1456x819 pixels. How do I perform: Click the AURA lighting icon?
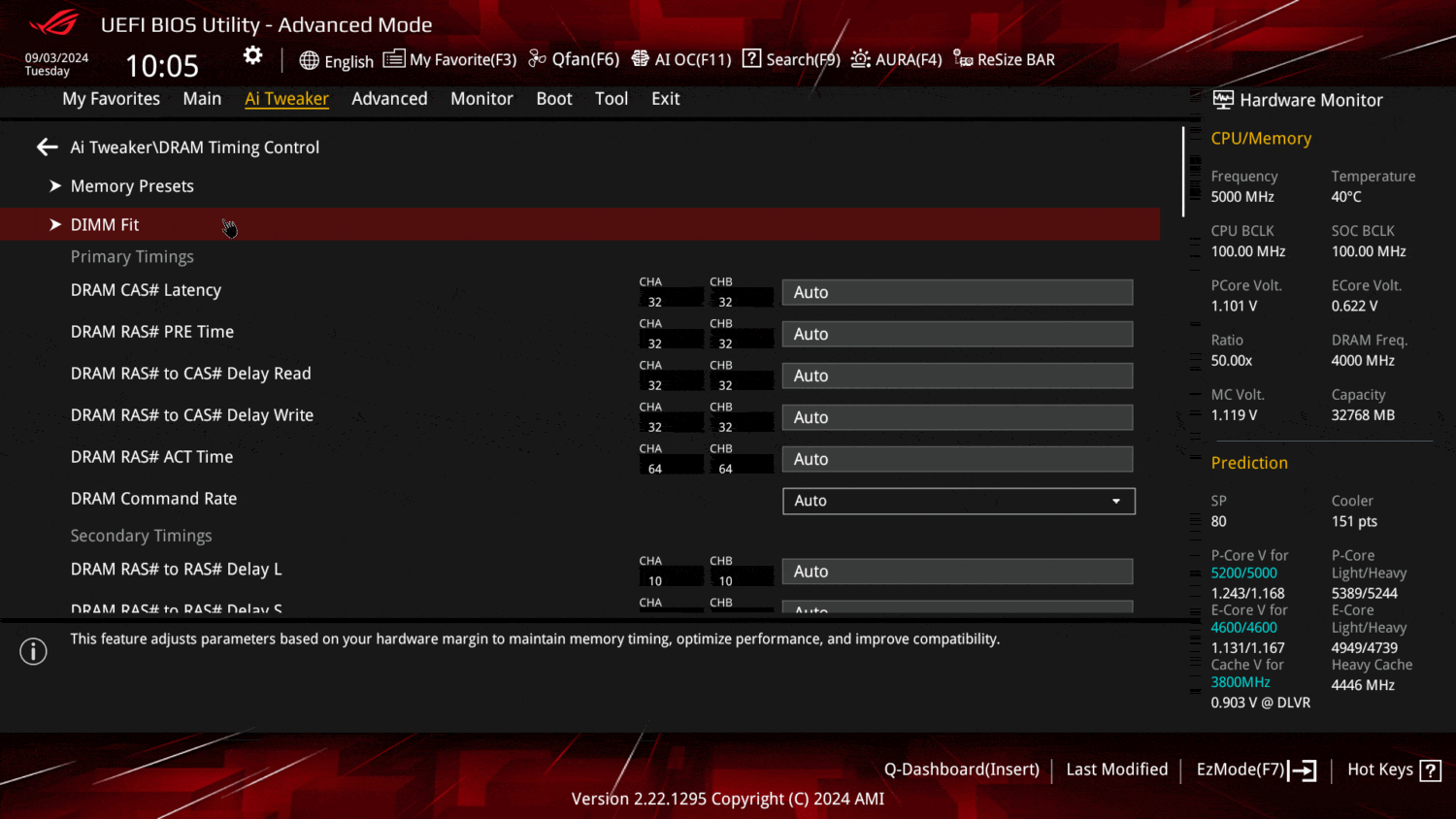pyautogui.click(x=861, y=59)
